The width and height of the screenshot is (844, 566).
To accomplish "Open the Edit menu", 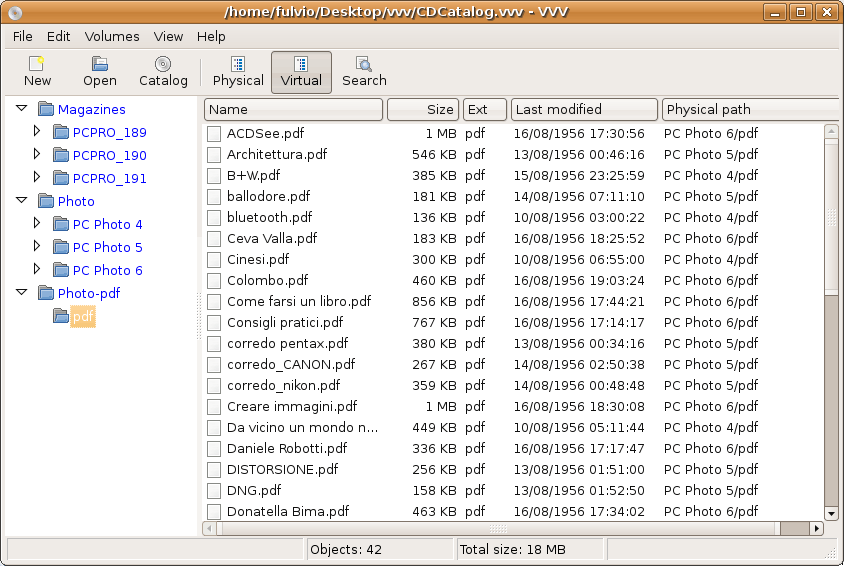I will (58, 37).
